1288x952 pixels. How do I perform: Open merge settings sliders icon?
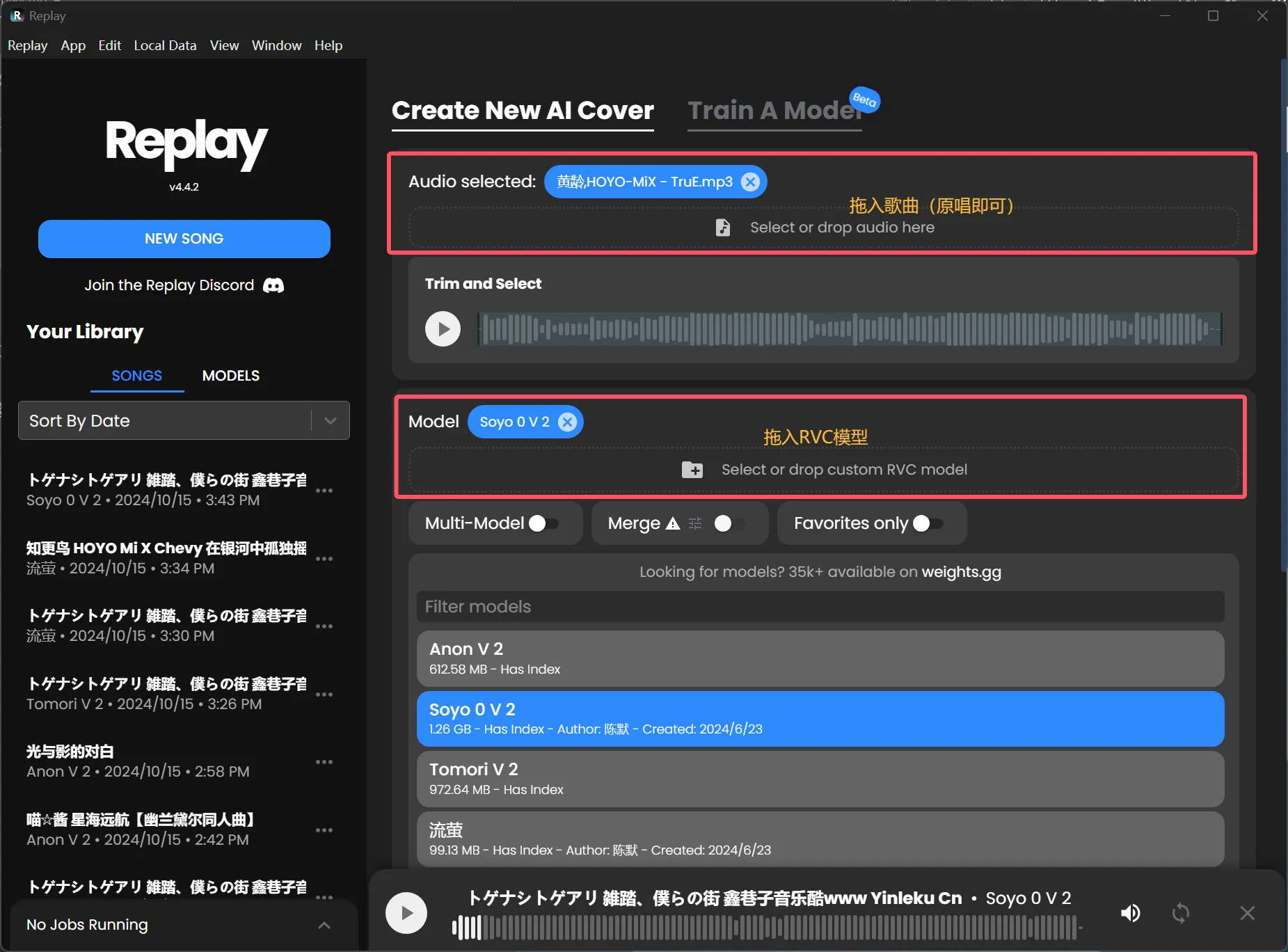click(x=695, y=523)
